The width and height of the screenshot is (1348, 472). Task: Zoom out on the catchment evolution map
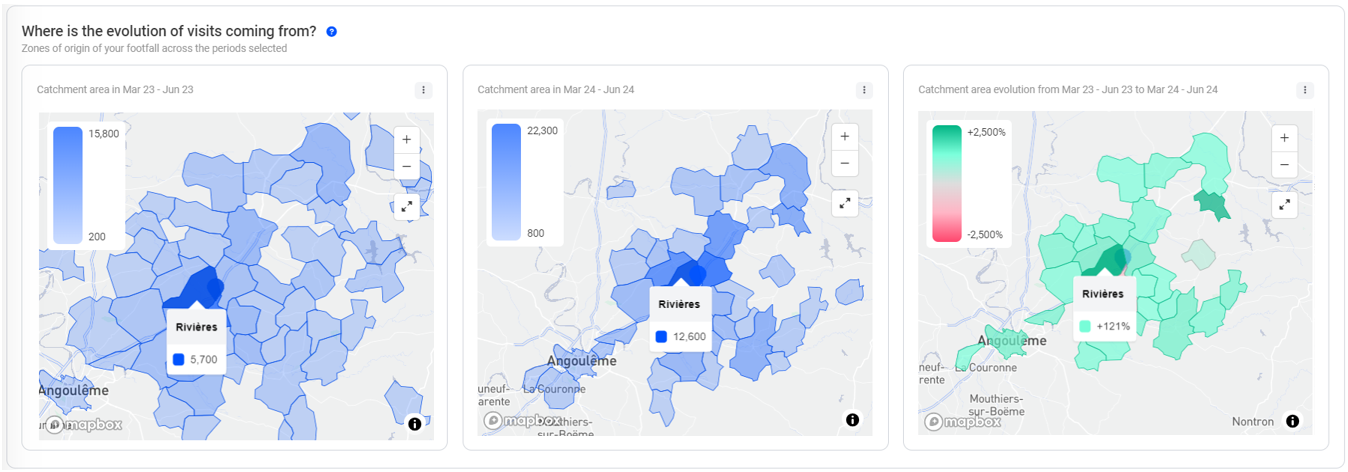coord(1285,164)
